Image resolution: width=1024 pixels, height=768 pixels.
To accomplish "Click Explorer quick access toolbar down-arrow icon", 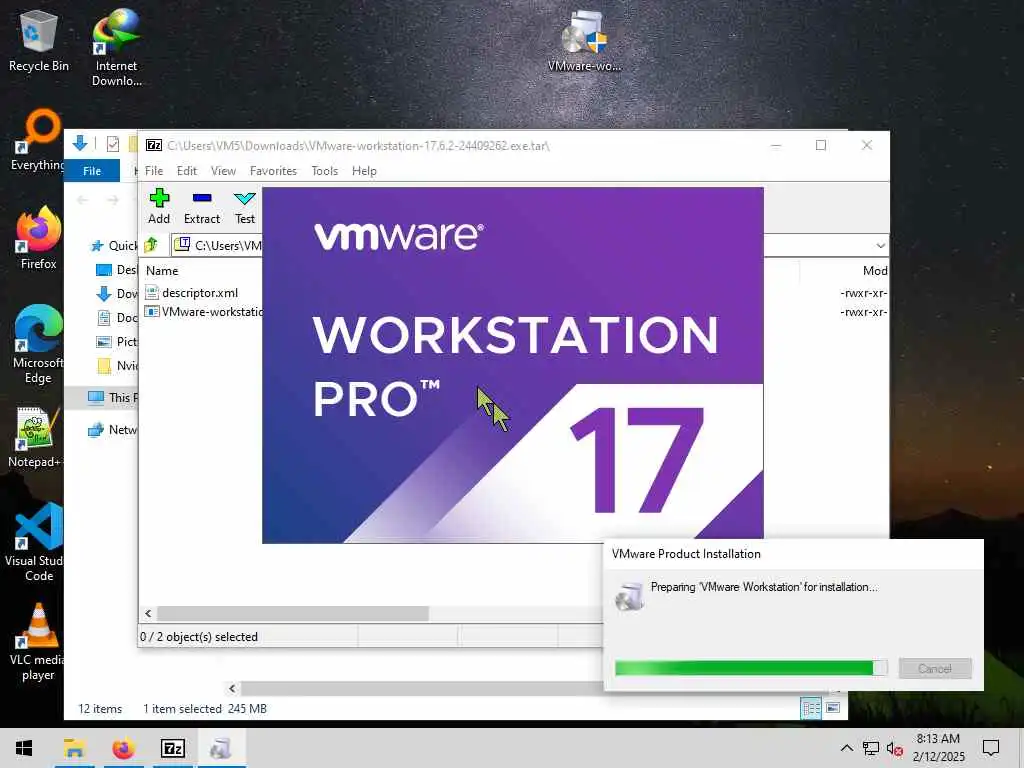I will coord(80,143).
